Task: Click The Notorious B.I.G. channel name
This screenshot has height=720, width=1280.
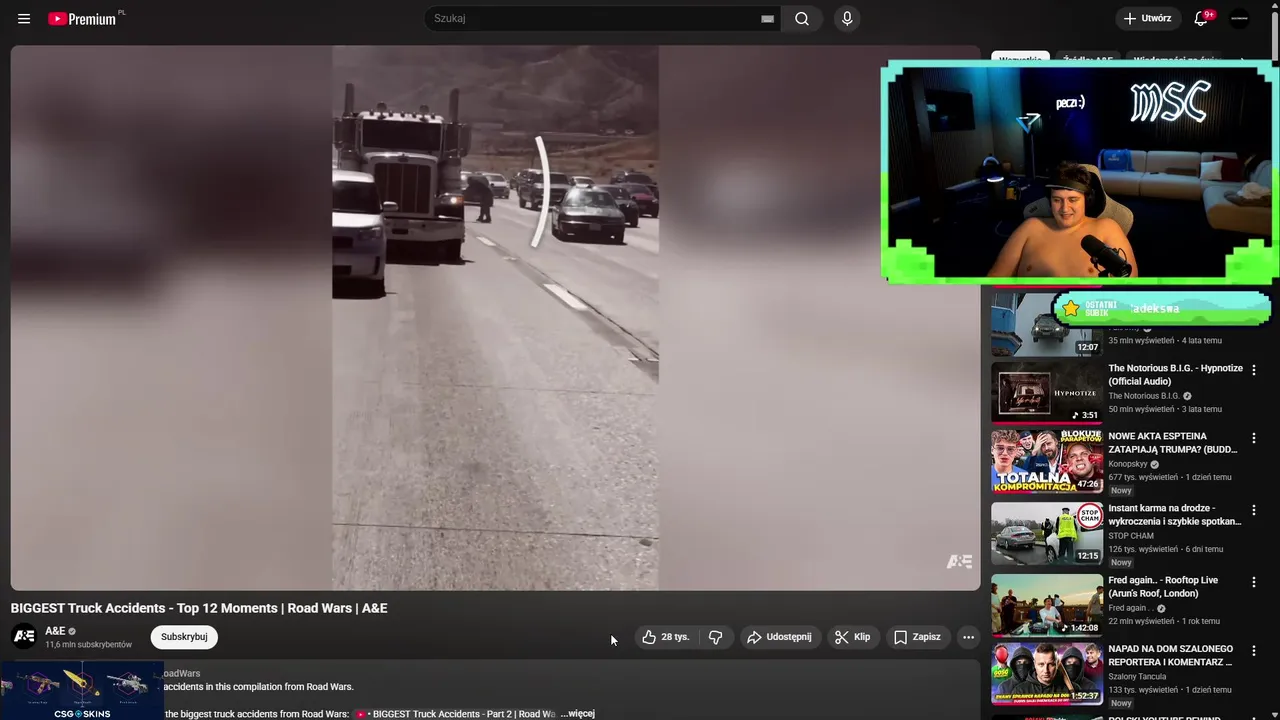Action: point(1144,396)
